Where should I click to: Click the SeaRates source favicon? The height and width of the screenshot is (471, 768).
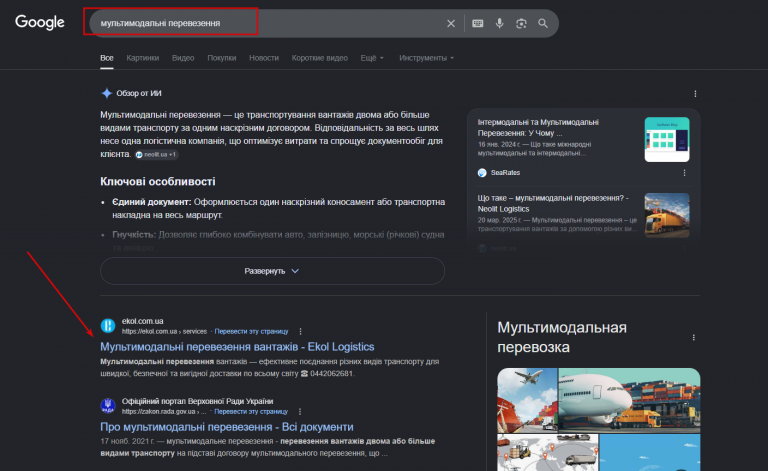pos(482,173)
